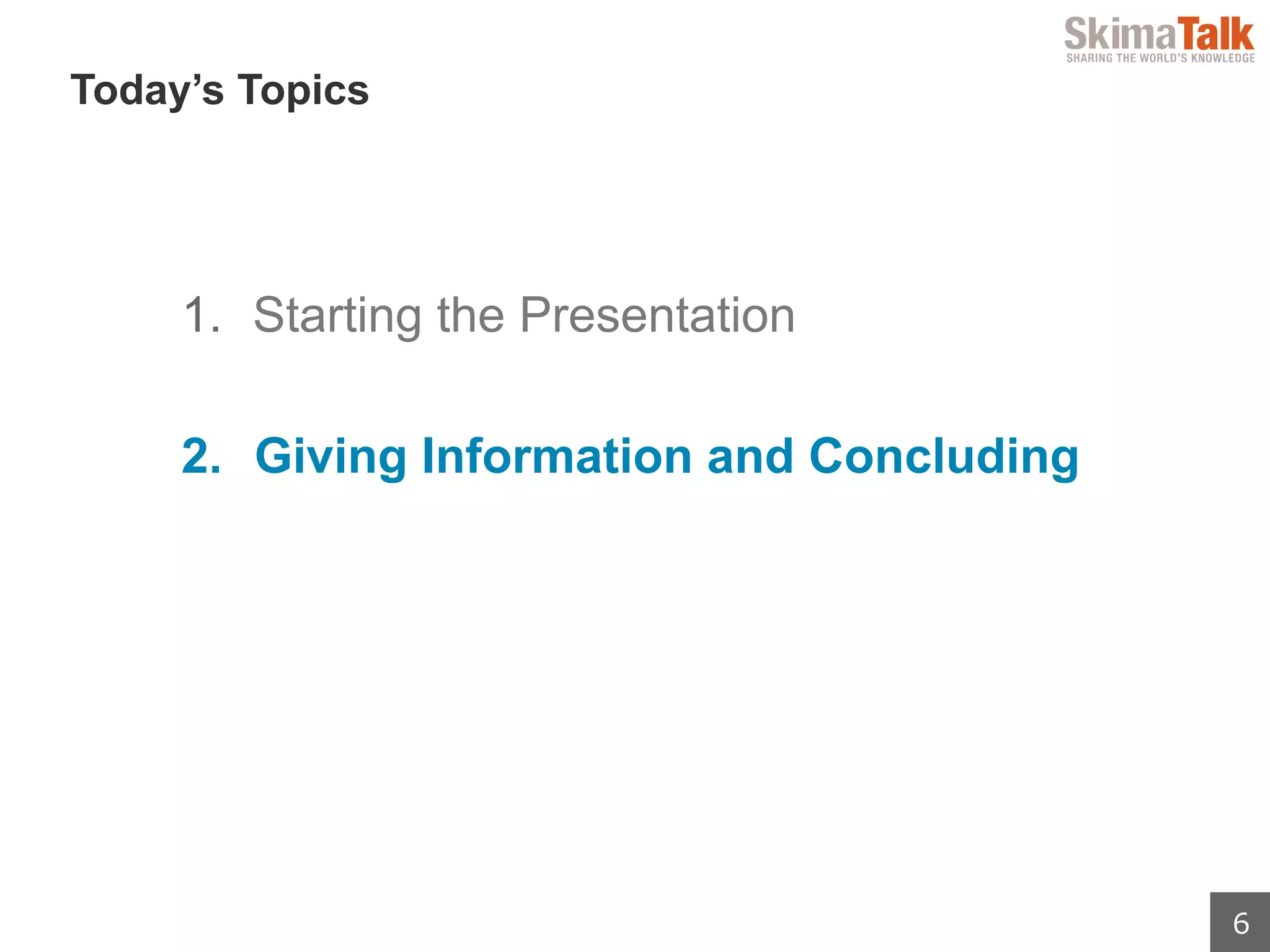Click the gray 'Skima' part of the logo
Viewport: 1270px width, 952px height.
click(1120, 33)
